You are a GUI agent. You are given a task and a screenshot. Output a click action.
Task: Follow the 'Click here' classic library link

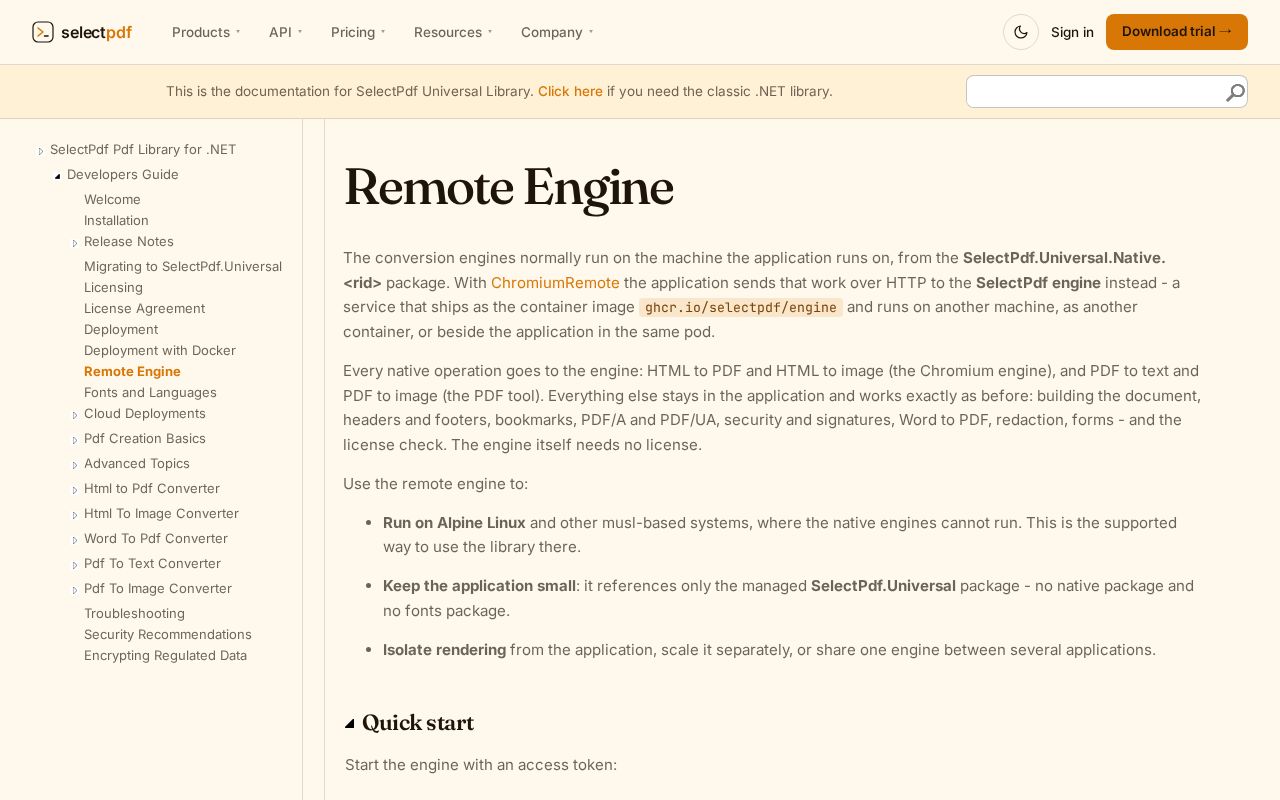point(570,91)
